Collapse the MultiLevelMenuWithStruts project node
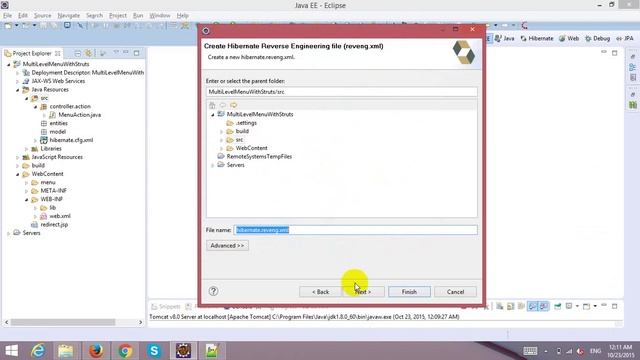Screen dimensions: 640x360 coord(9,64)
